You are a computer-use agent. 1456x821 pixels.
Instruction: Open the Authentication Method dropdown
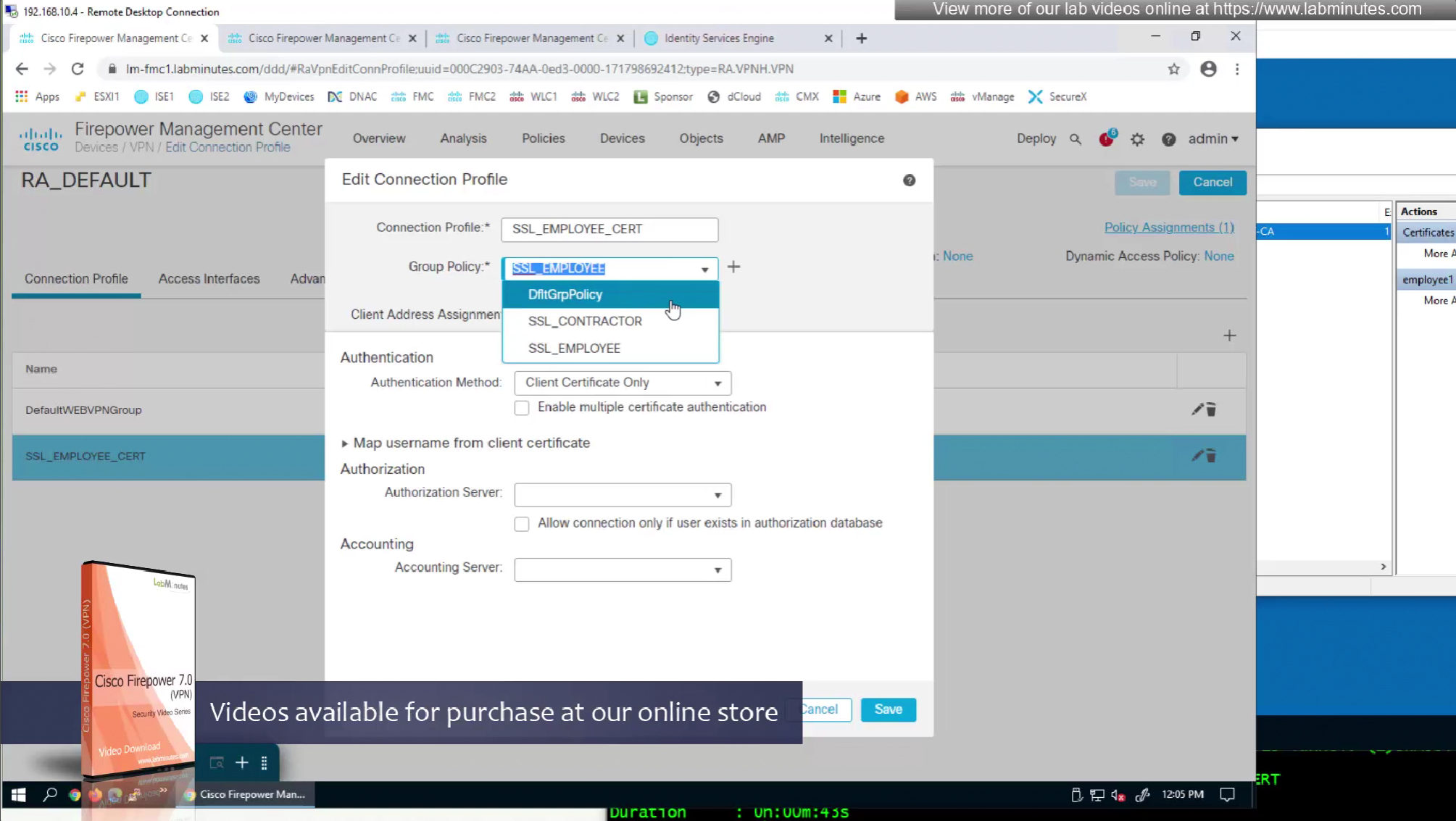point(622,383)
